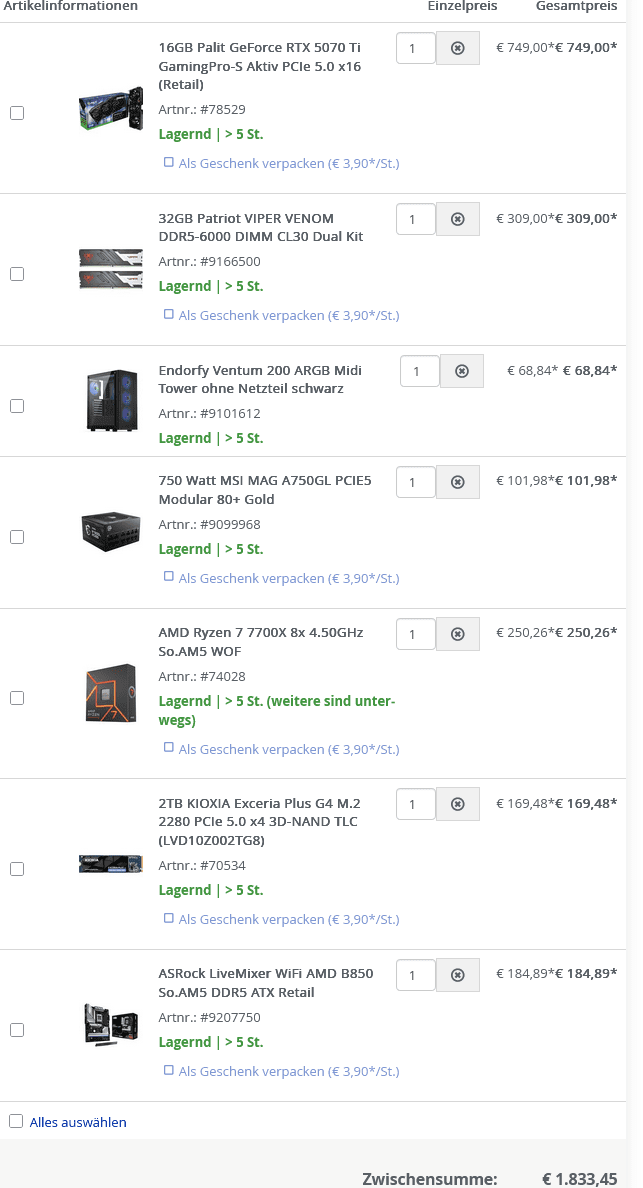The width and height of the screenshot is (643, 1188).
Task: Check the AMD Ryzen 7 7700X row checkbox
Action: 17,698
